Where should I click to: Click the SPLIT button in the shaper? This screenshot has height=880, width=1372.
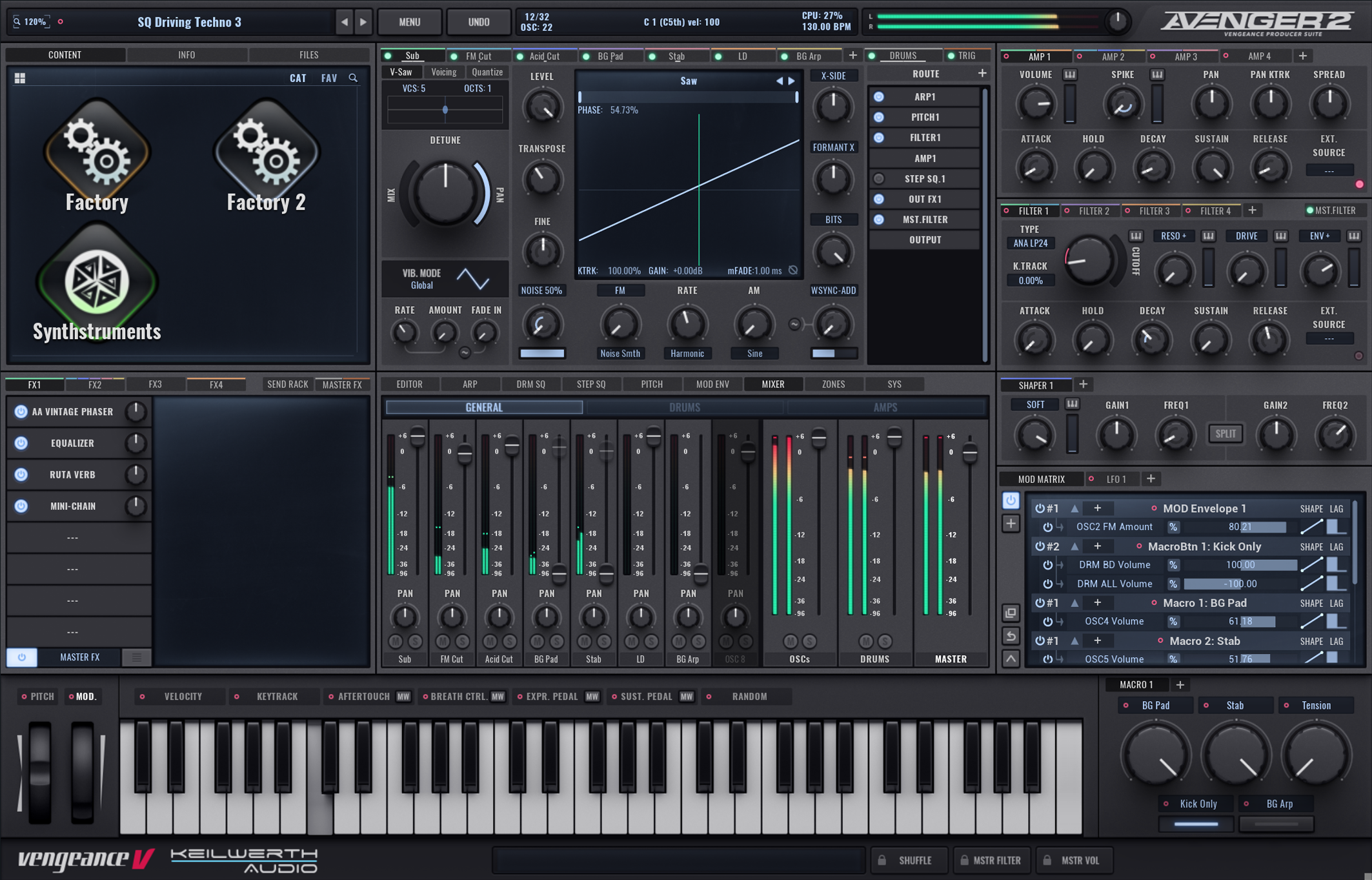[1225, 434]
